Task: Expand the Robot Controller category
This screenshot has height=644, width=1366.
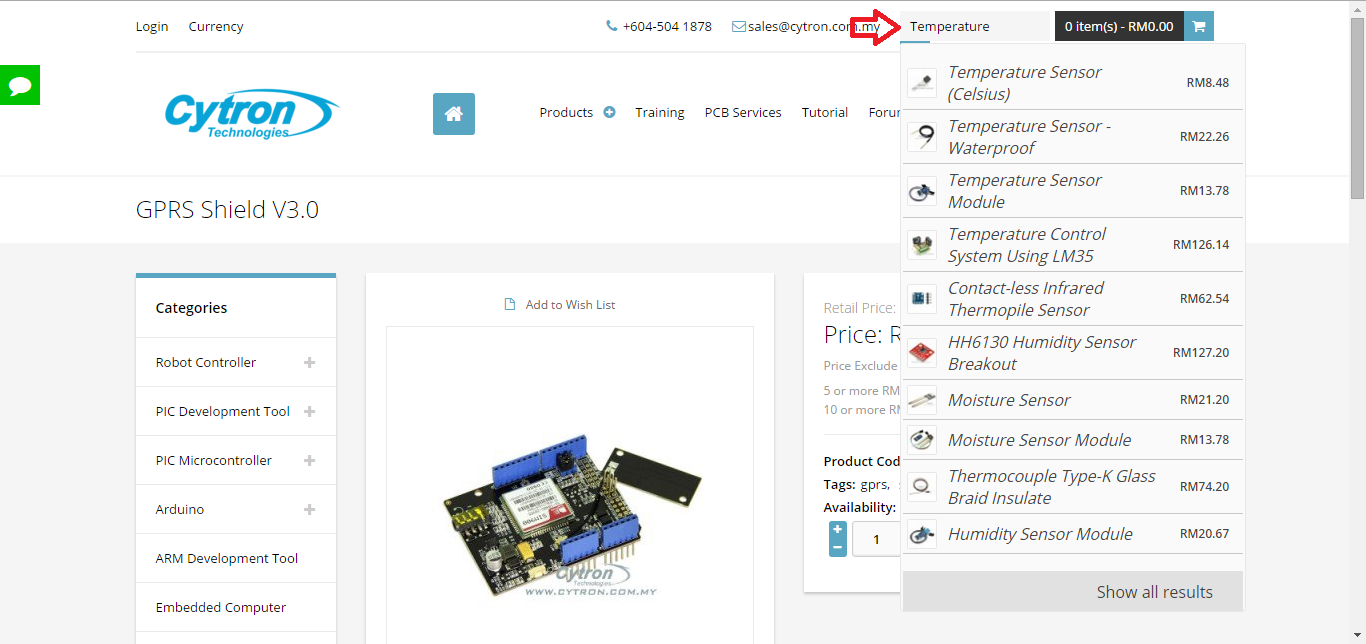Action: [310, 363]
